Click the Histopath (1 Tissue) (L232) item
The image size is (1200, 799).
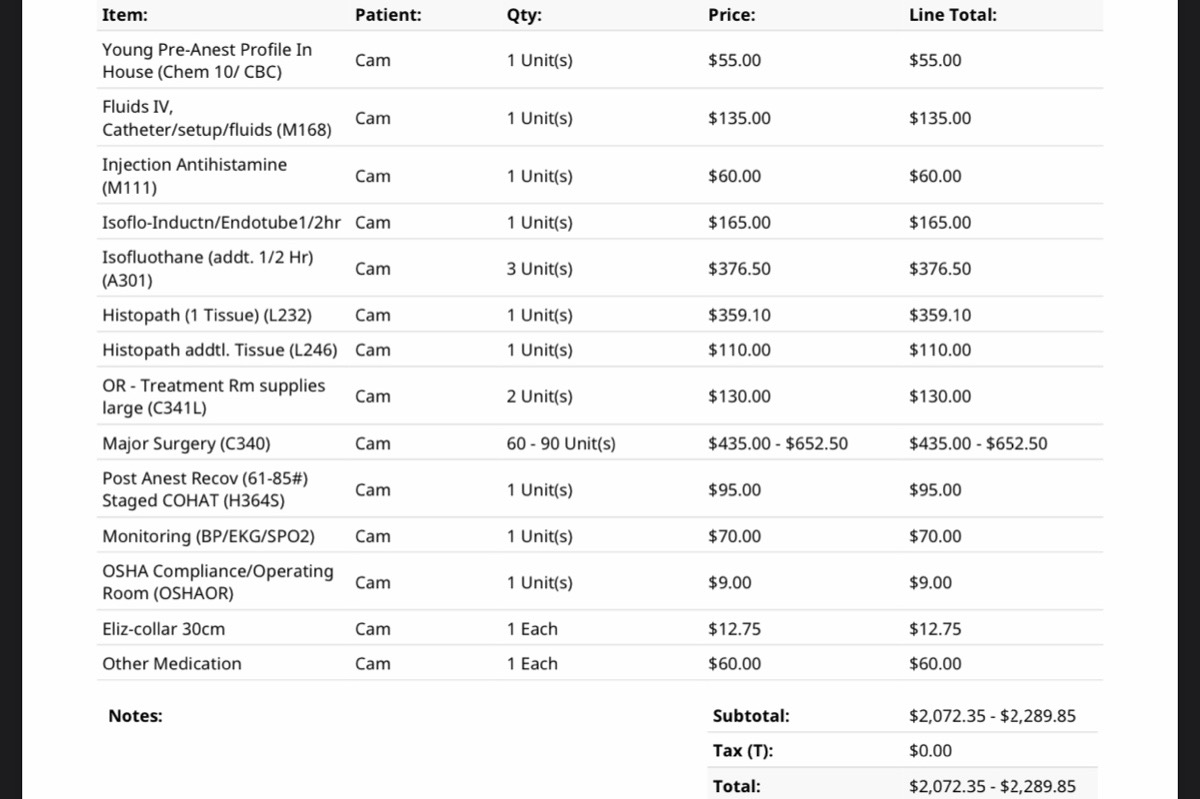click(207, 315)
